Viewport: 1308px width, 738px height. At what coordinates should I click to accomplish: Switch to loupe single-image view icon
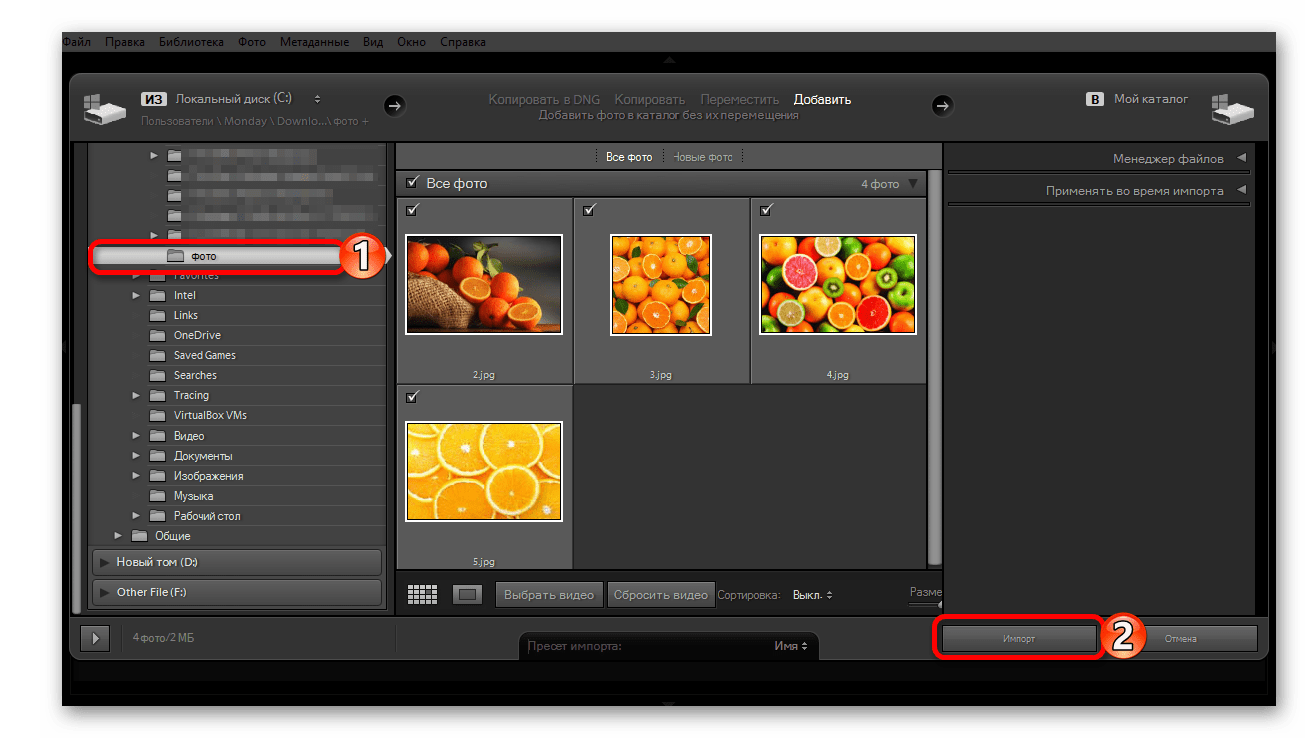[x=467, y=594]
